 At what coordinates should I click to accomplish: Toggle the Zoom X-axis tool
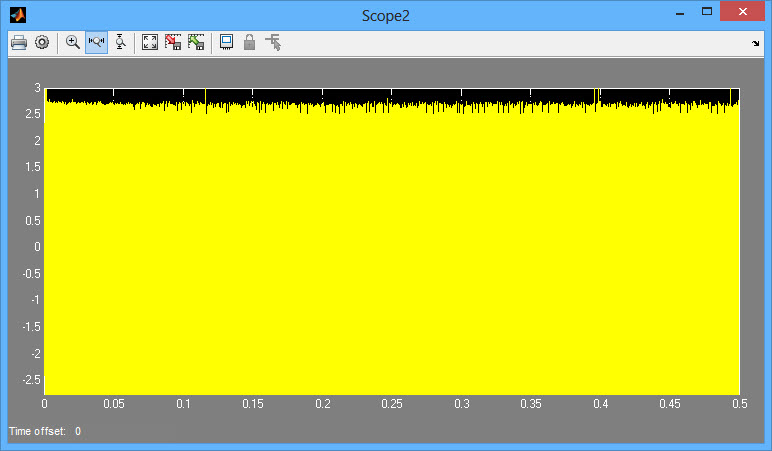click(x=97, y=42)
